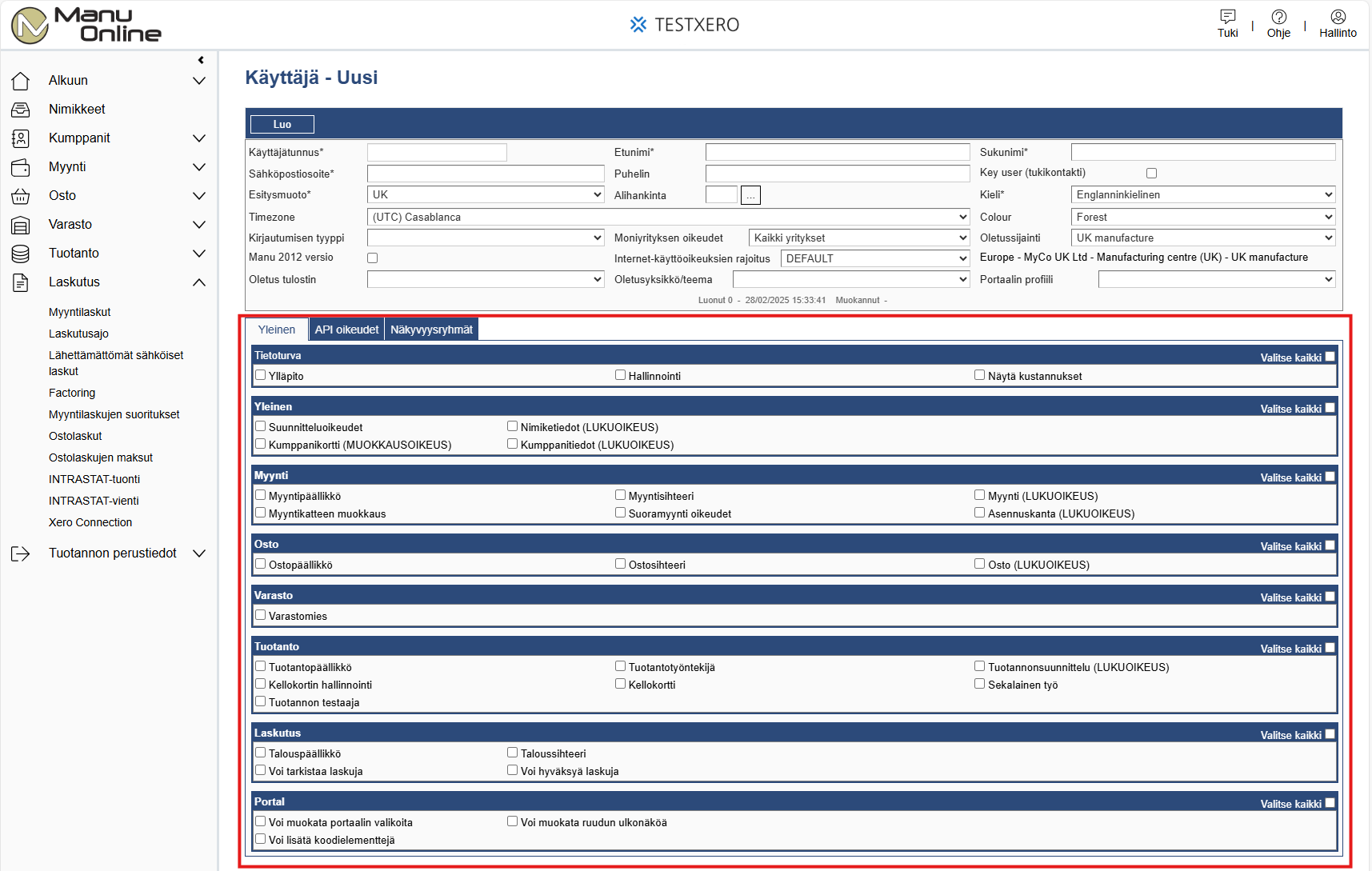This screenshot has width=1372, height=871.
Task: Click the Puhelin input field
Action: (x=838, y=174)
